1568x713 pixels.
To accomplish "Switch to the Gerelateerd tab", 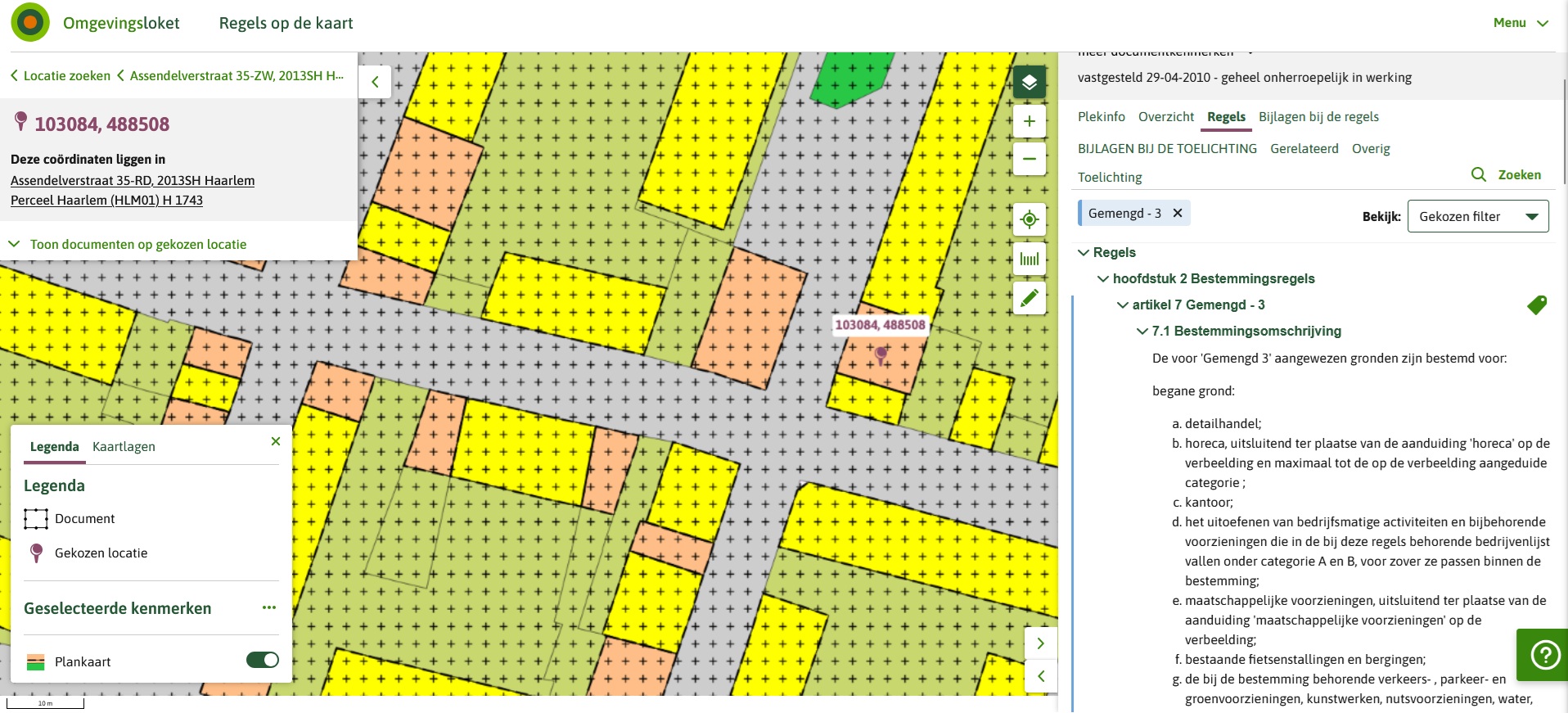I will [x=1304, y=148].
